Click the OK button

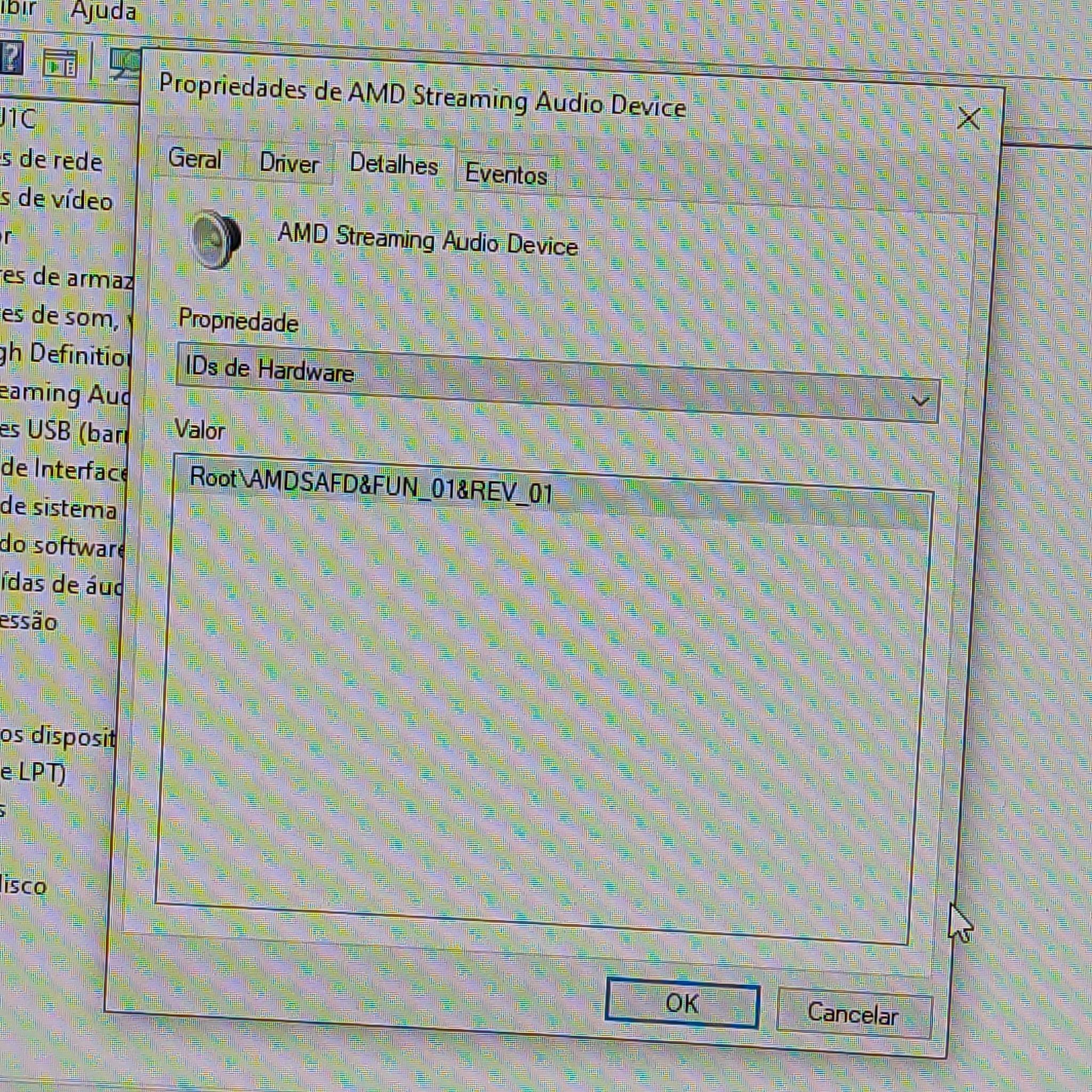click(x=681, y=1003)
